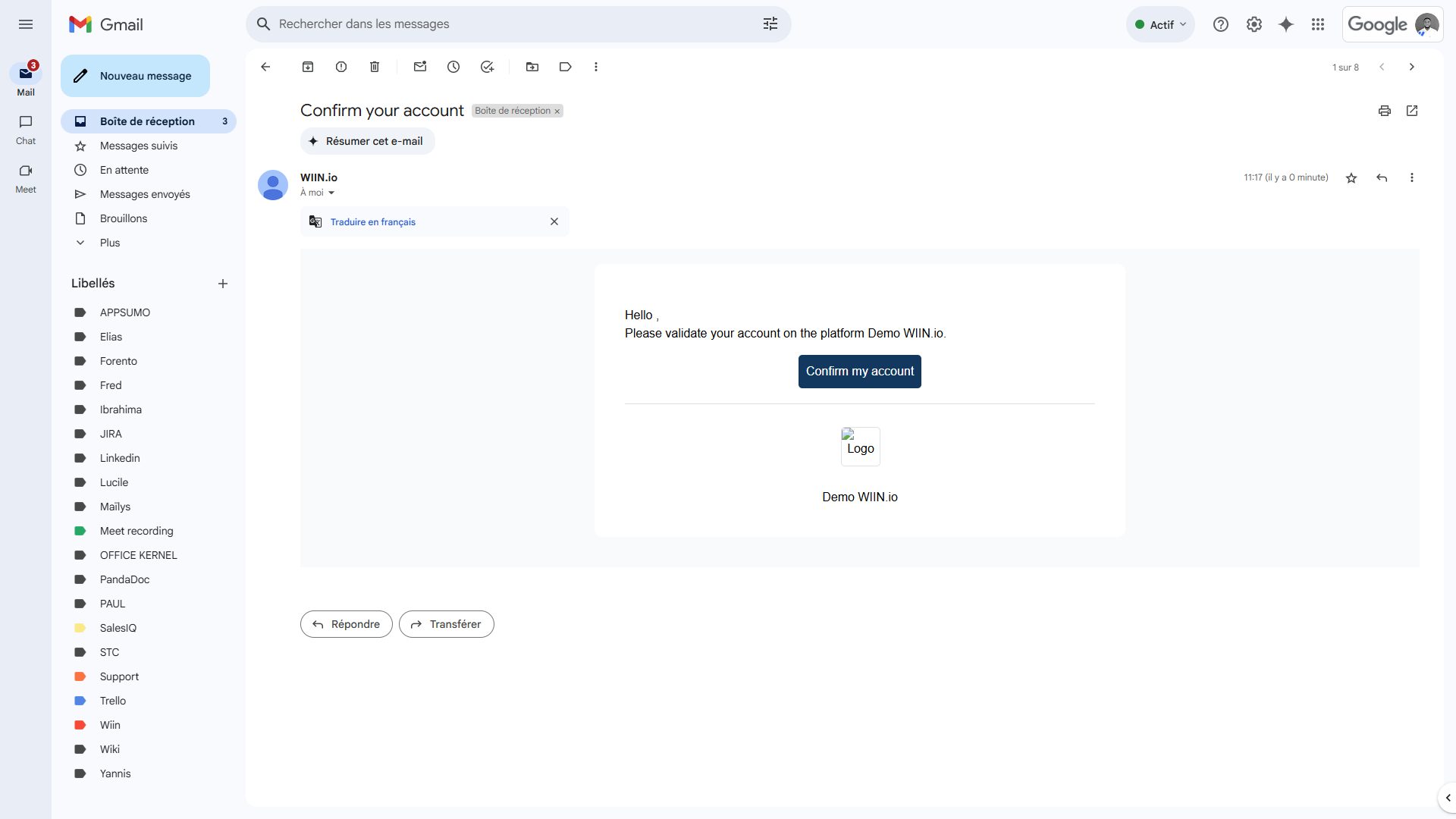Click Traduire en français link
This screenshot has height=819, width=1456.
coord(373,222)
